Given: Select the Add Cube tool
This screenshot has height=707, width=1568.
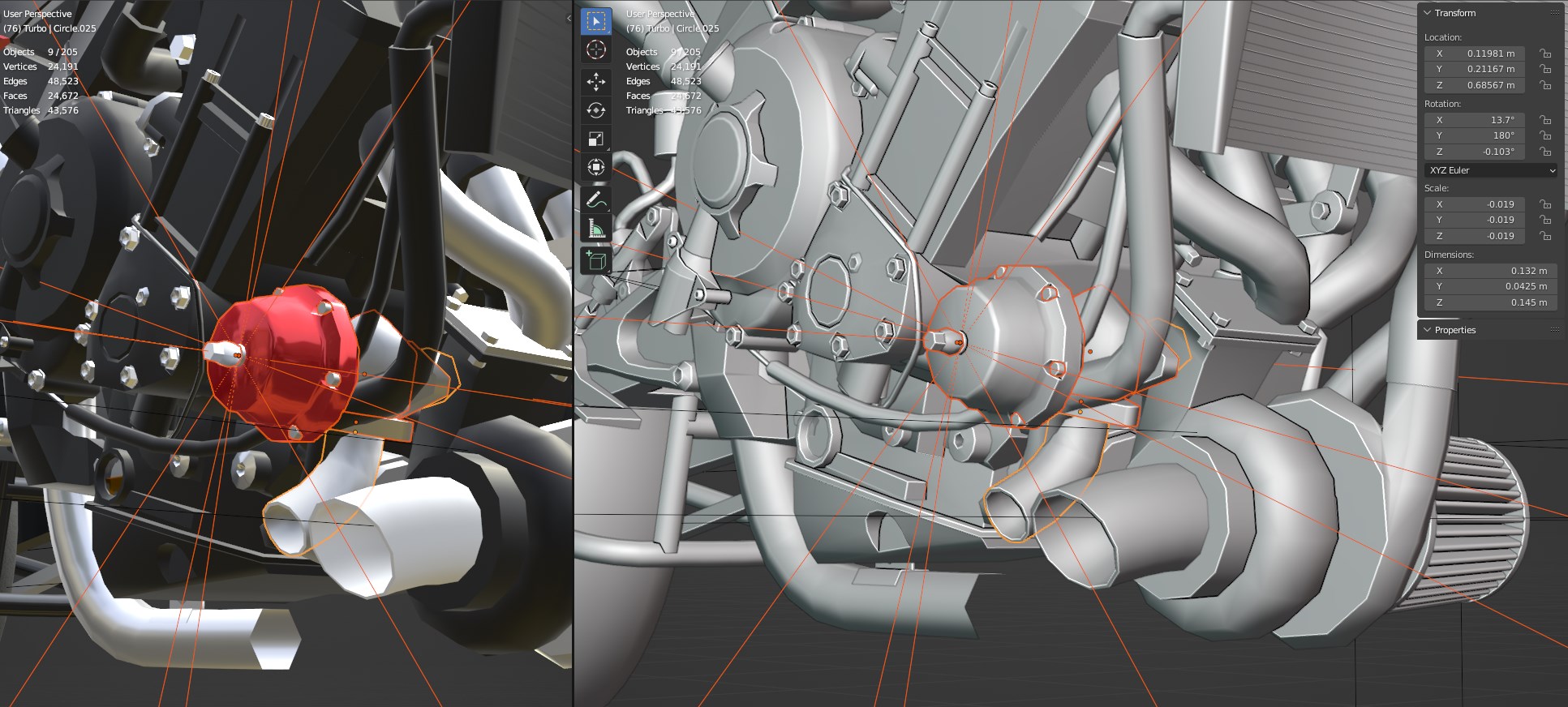Looking at the screenshot, I should [596, 260].
